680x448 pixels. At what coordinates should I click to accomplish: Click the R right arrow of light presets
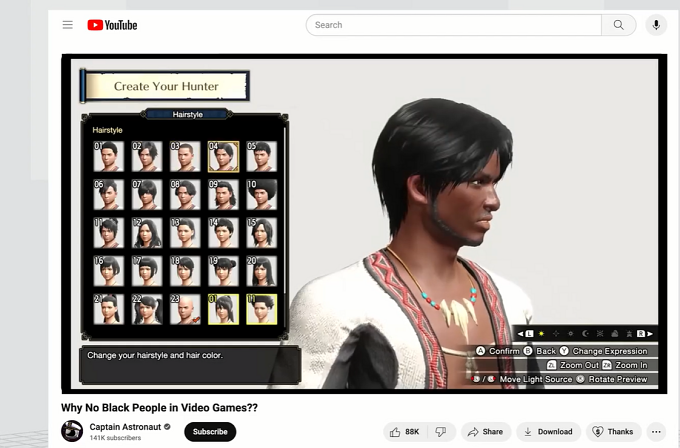point(645,334)
